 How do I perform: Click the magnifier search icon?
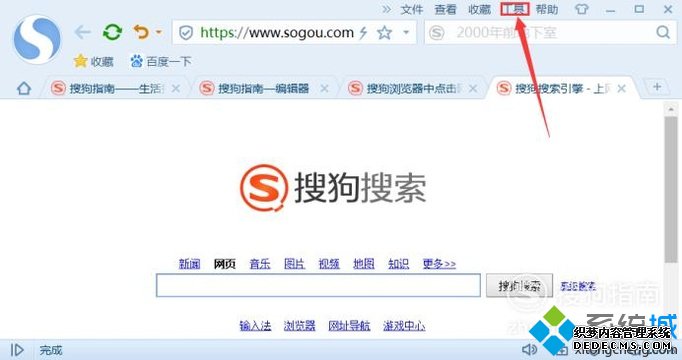[x=663, y=32]
